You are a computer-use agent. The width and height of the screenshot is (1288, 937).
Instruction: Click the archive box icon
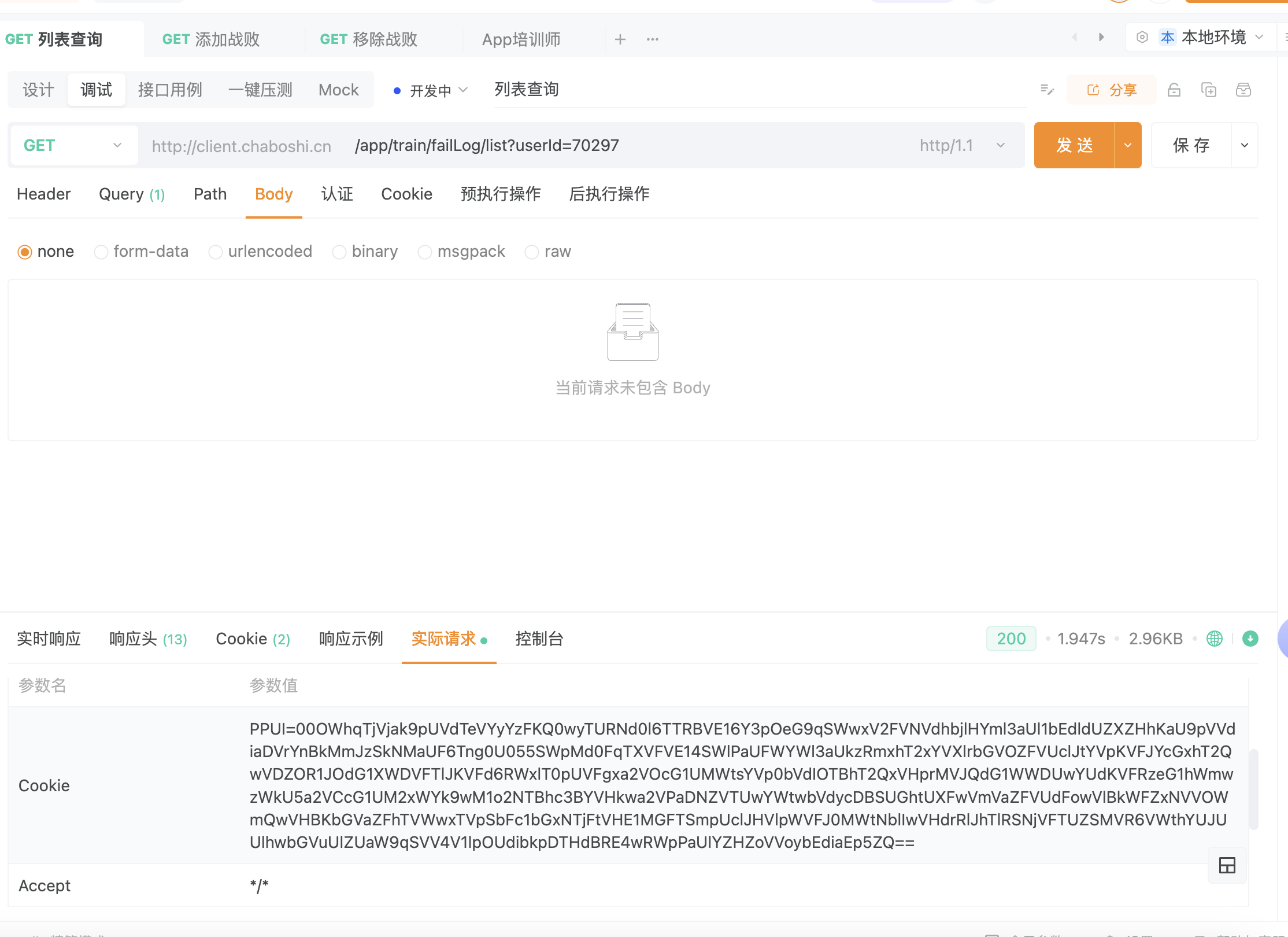1243,90
